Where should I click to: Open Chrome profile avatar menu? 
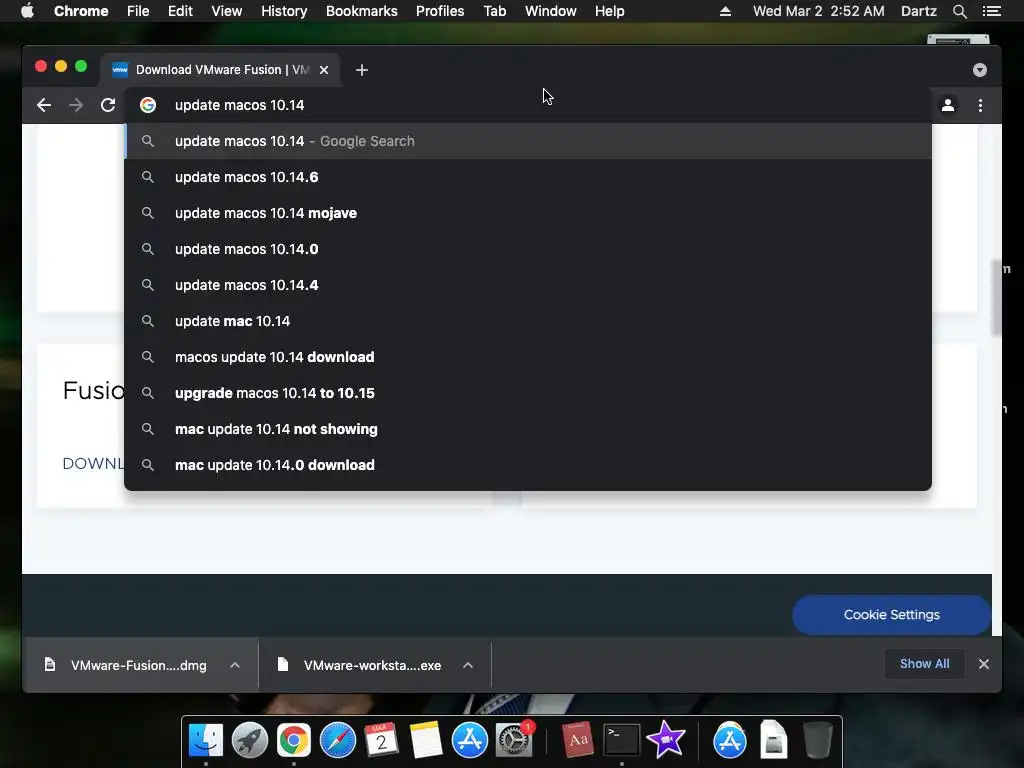tap(948, 105)
